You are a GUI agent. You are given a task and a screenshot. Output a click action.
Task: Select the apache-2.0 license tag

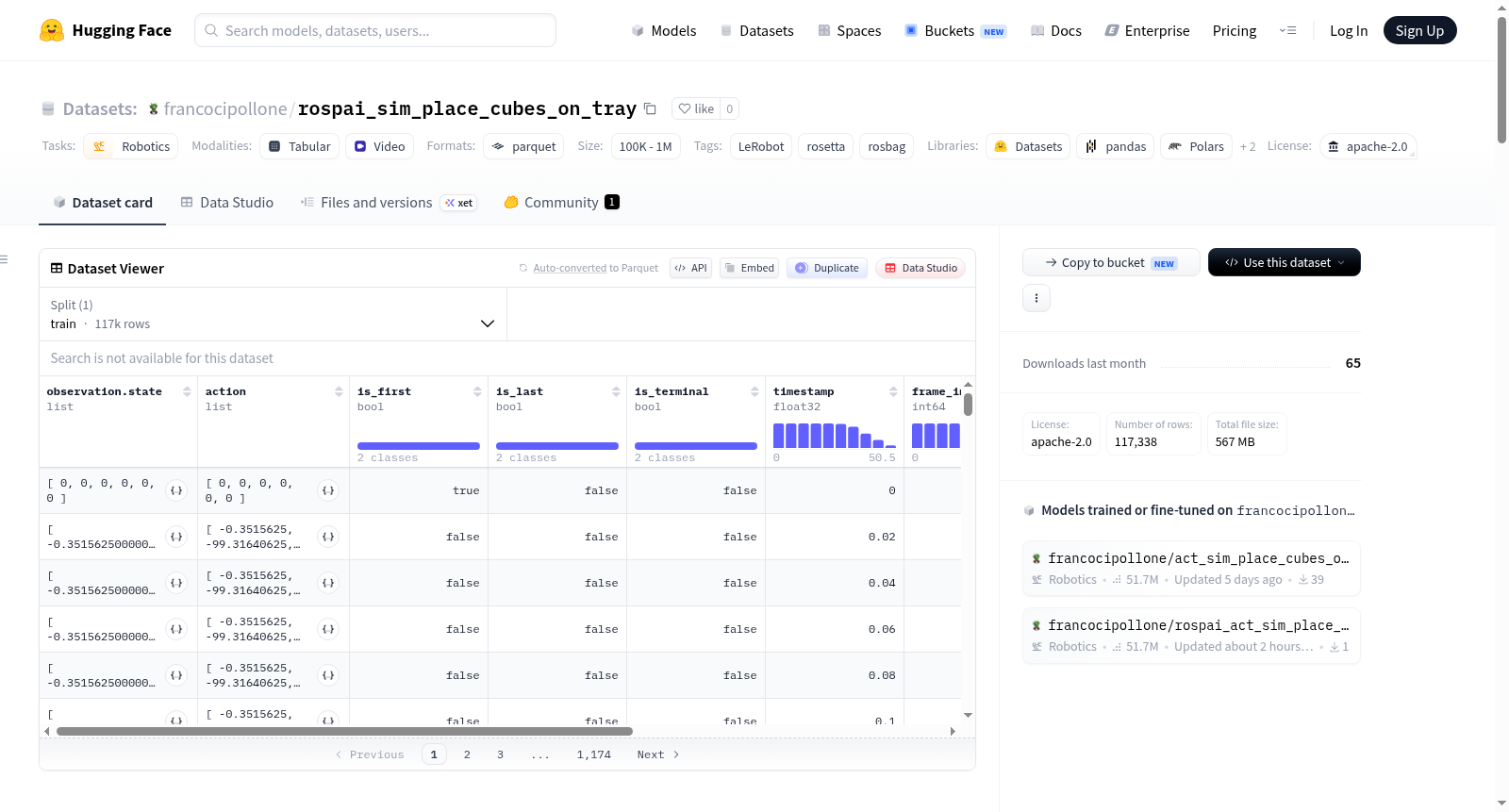coord(1368,146)
